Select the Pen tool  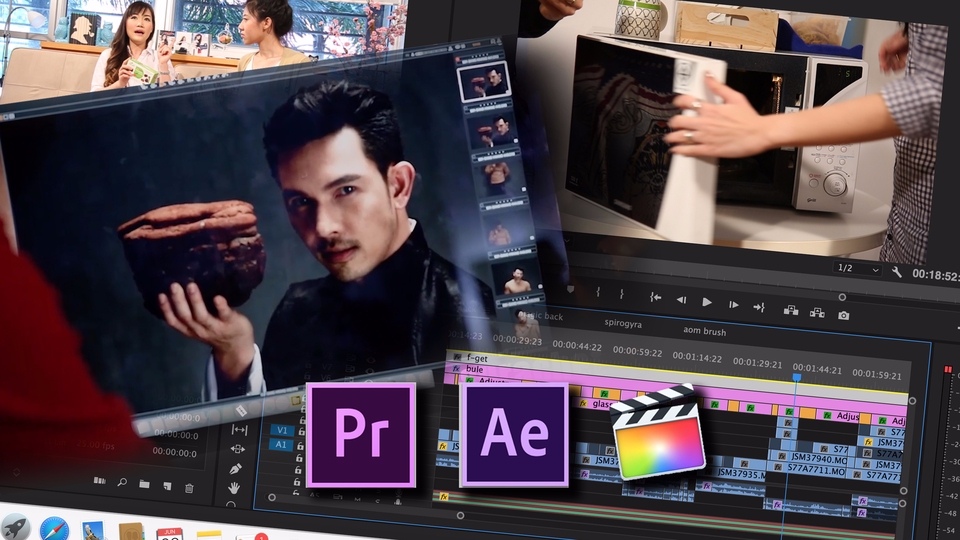(x=236, y=468)
